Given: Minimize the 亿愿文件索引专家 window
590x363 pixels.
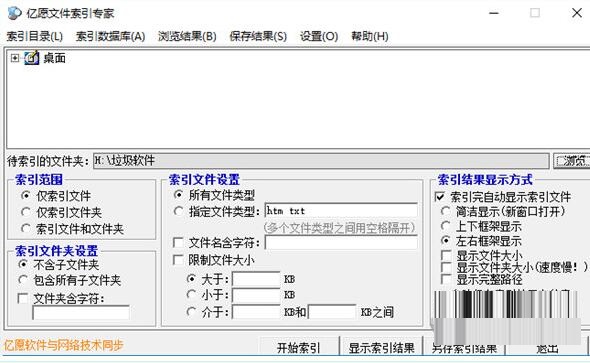Looking at the screenshot, I should click(x=494, y=13).
